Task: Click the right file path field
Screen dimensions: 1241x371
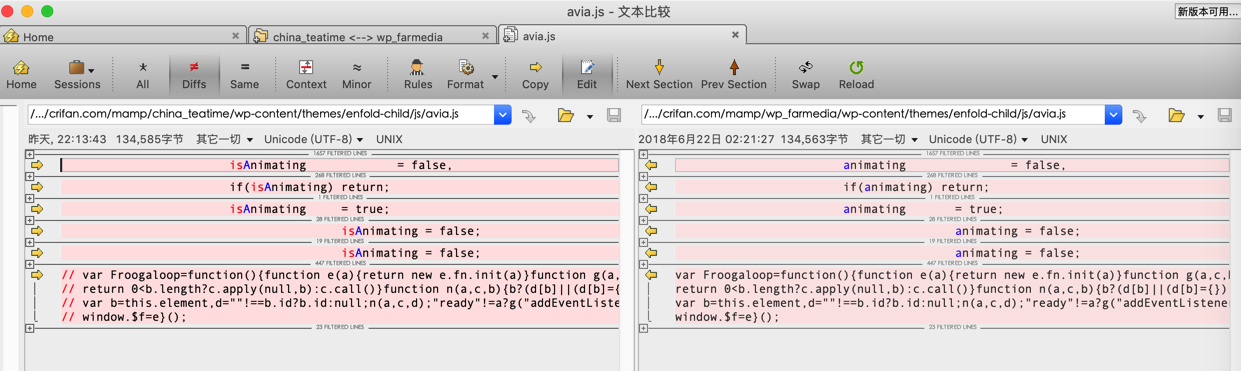Action: (x=872, y=114)
